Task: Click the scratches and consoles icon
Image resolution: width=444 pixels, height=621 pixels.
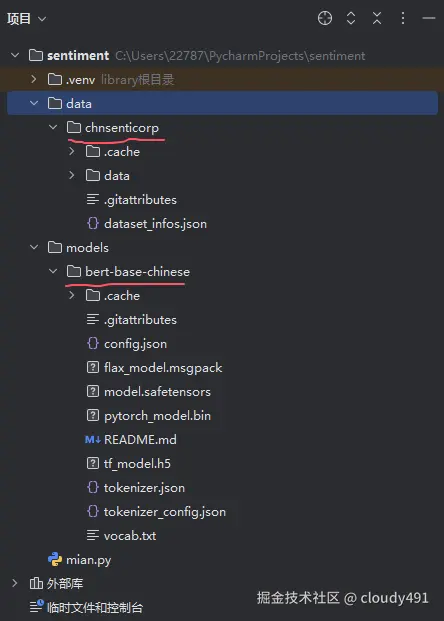Action: (36, 607)
